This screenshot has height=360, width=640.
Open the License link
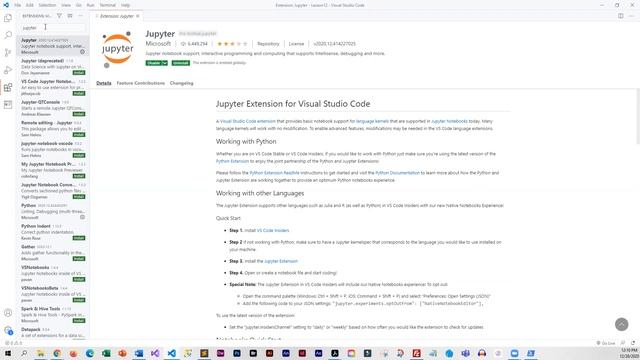296,44
